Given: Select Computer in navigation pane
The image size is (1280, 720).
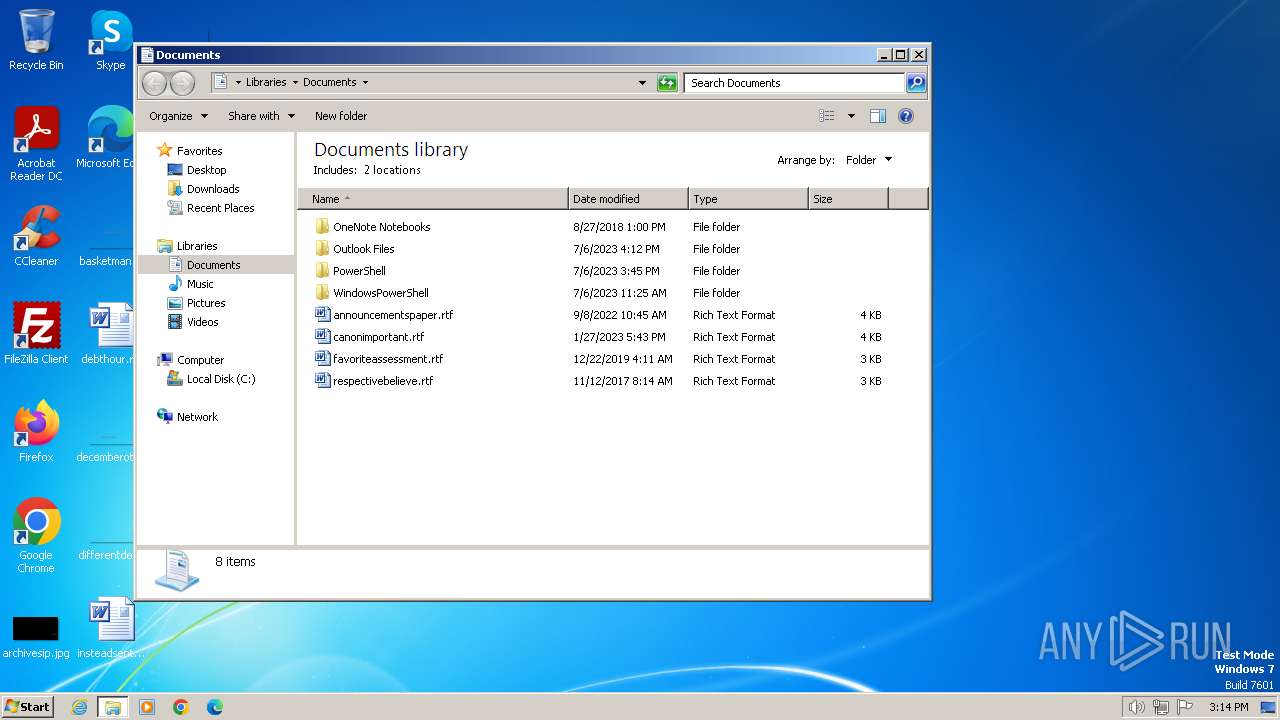Looking at the screenshot, I should click(x=200, y=360).
